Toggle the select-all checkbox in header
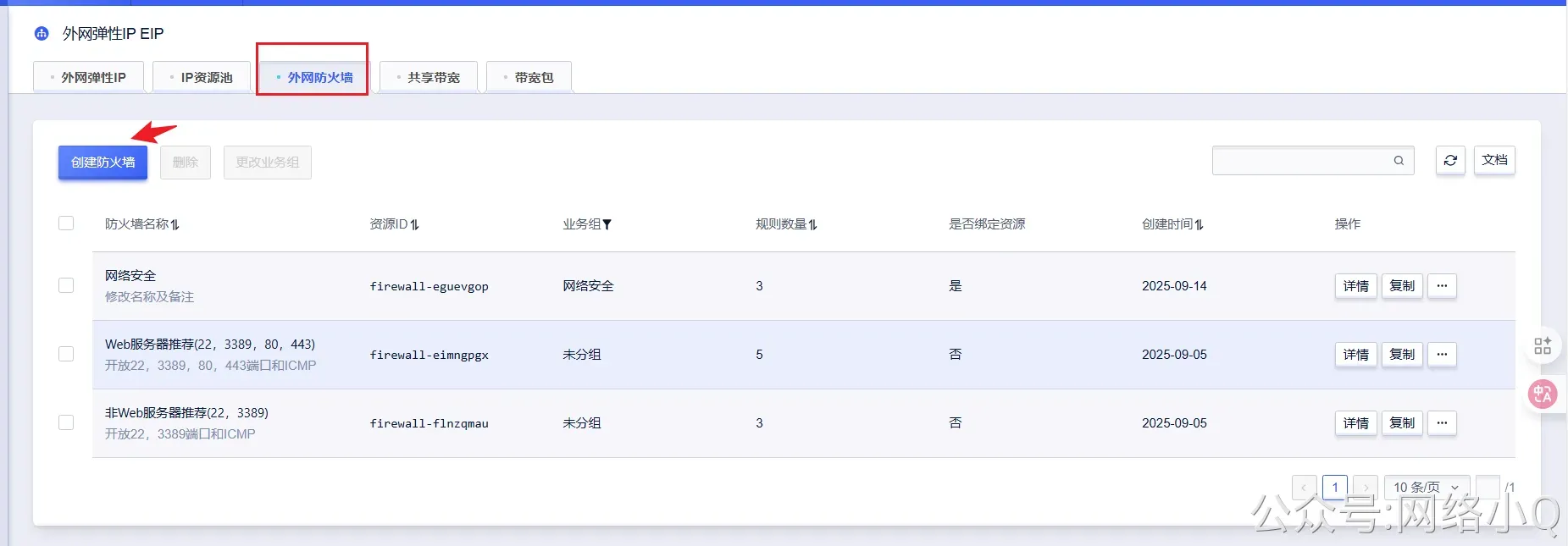 pyautogui.click(x=66, y=223)
